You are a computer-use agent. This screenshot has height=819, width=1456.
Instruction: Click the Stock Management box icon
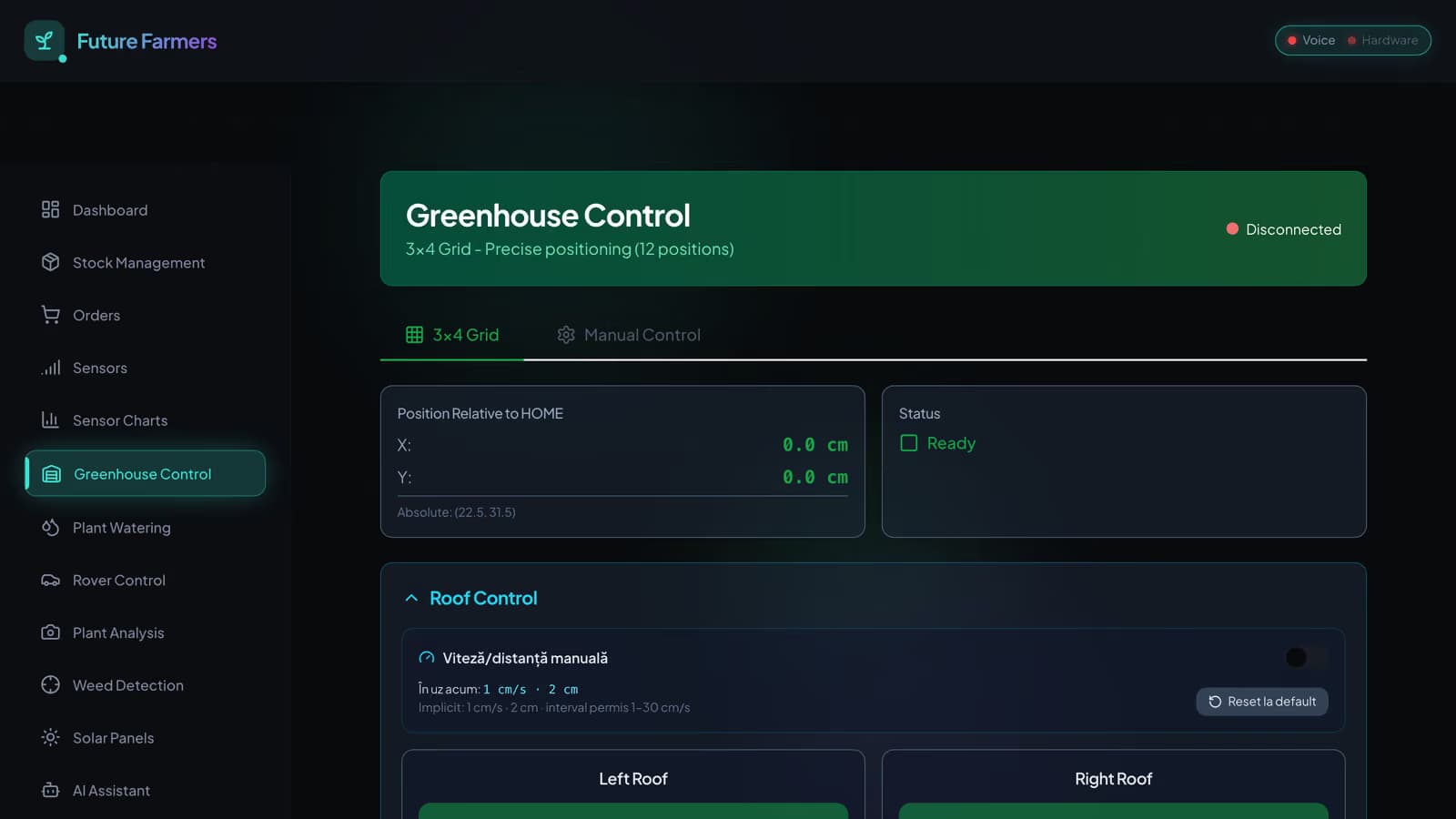(x=50, y=262)
